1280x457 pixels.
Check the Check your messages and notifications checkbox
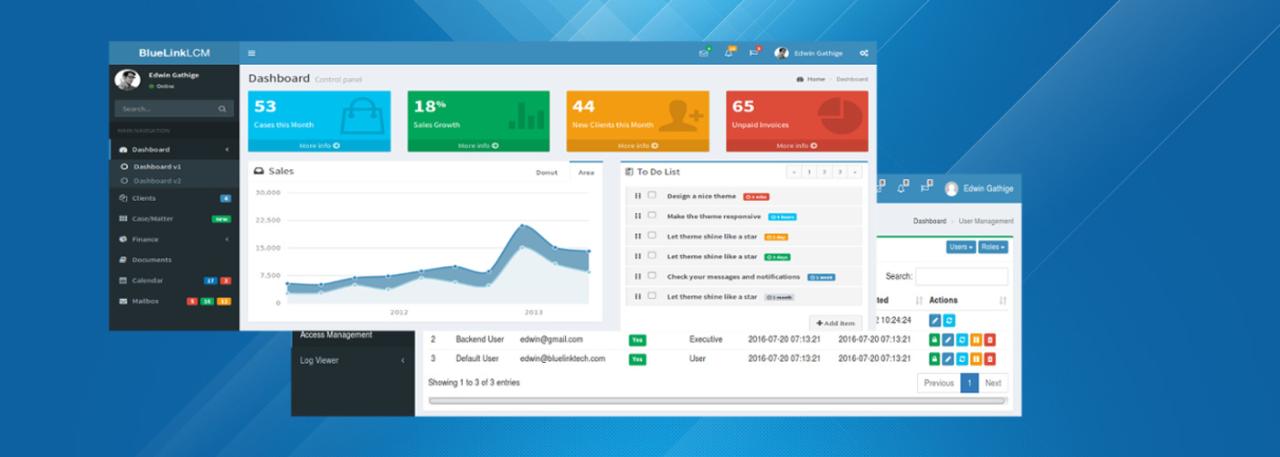652,275
